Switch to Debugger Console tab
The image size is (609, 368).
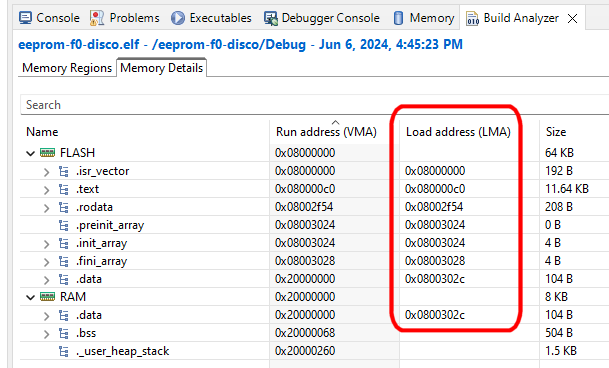tap(322, 18)
